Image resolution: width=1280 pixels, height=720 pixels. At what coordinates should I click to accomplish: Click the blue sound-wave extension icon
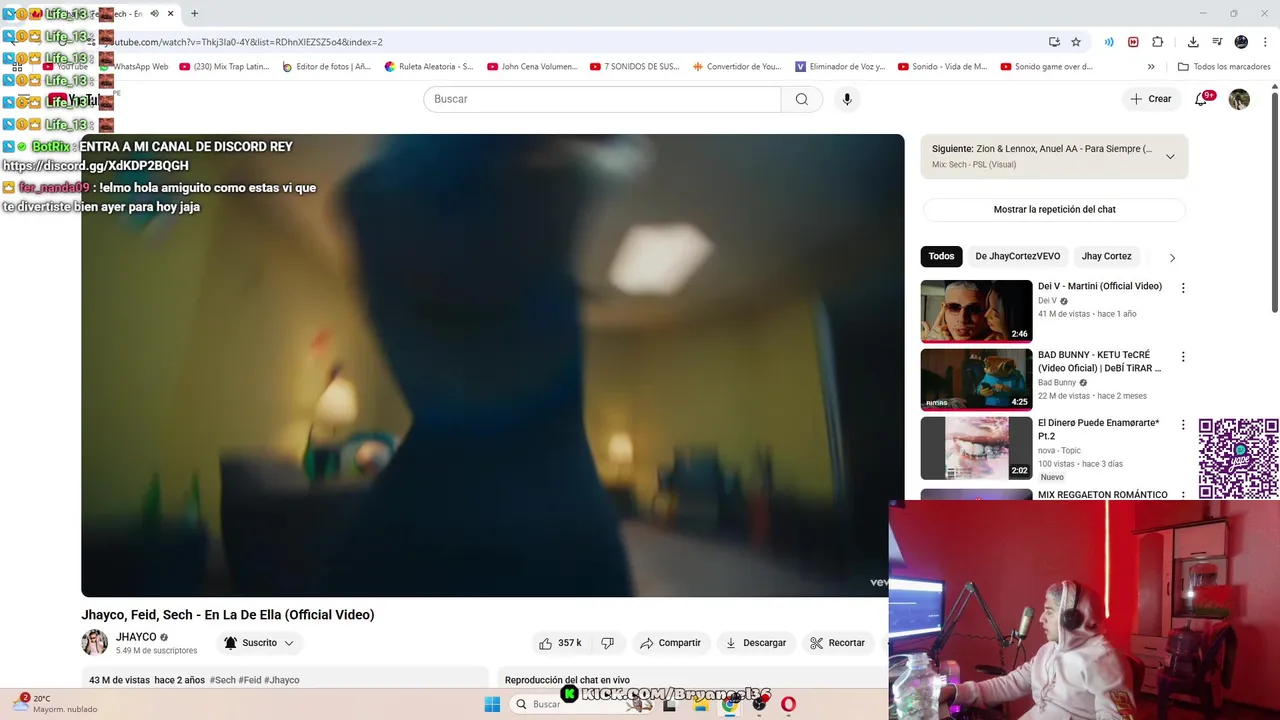click(x=1109, y=42)
